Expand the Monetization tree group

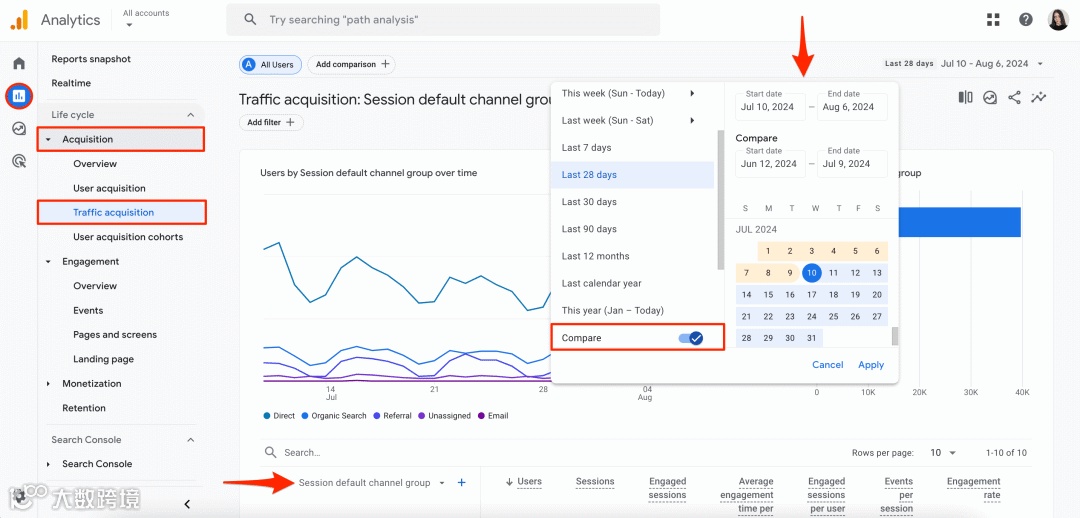point(48,384)
